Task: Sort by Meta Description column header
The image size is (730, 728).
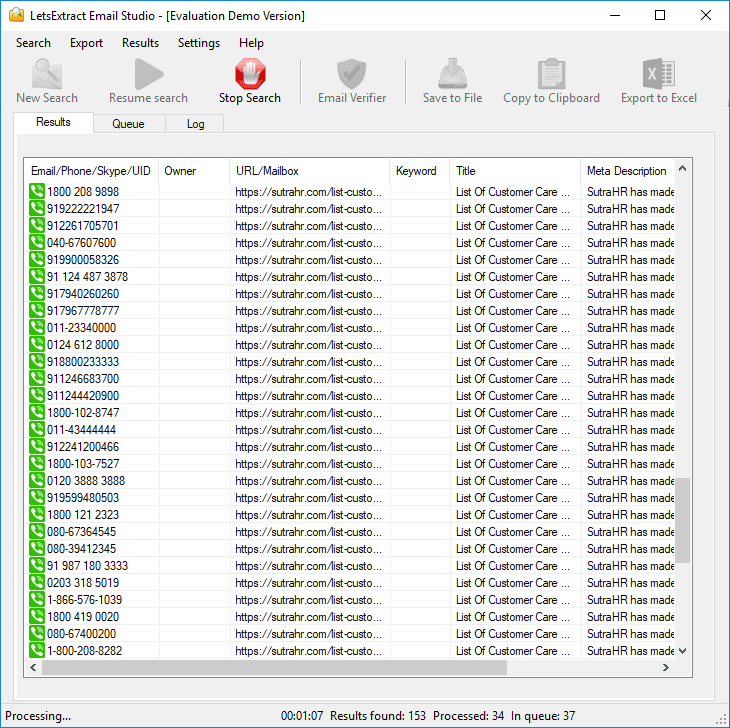Action: (x=628, y=171)
